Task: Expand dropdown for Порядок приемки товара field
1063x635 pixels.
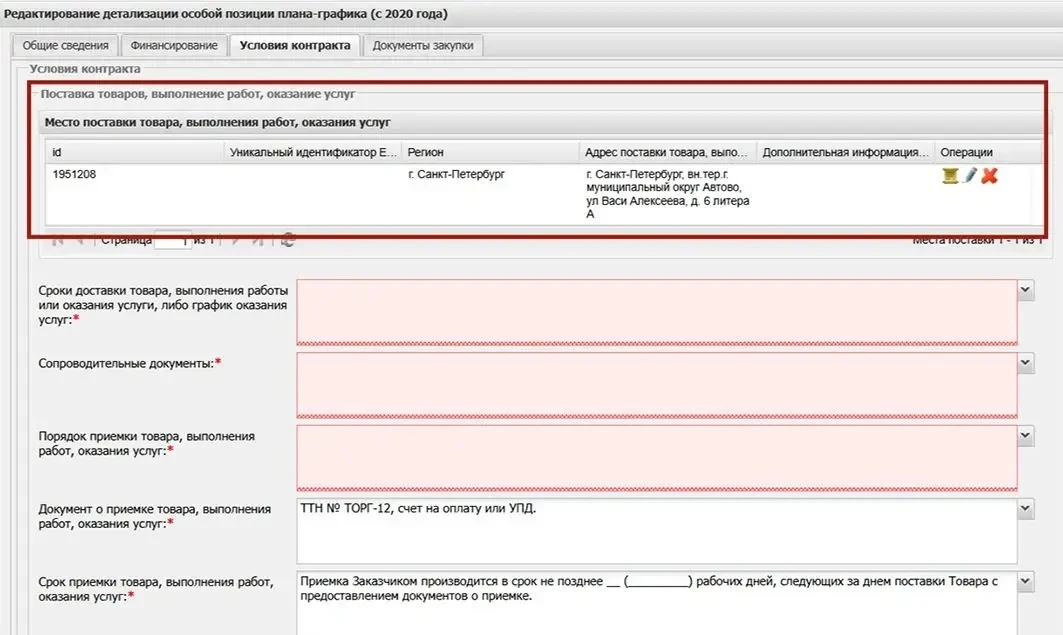Action: 1026,436
